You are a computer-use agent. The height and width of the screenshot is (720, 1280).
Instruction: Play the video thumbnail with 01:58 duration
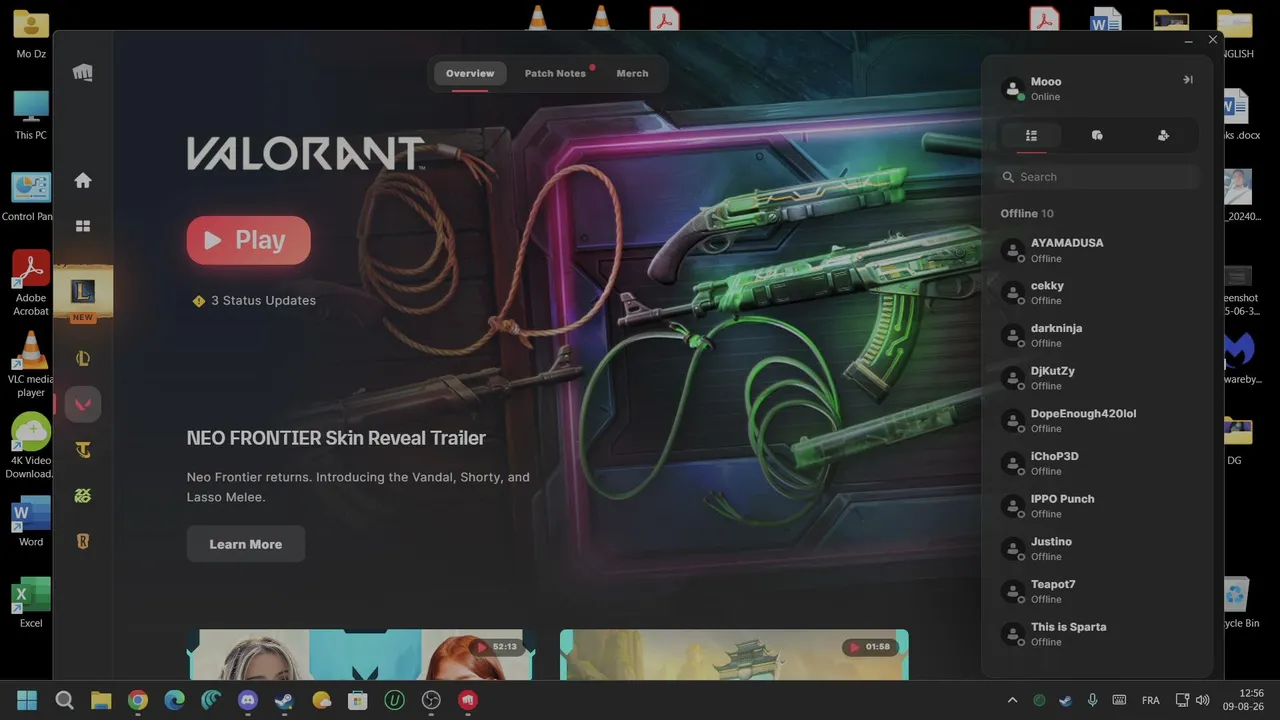point(734,655)
